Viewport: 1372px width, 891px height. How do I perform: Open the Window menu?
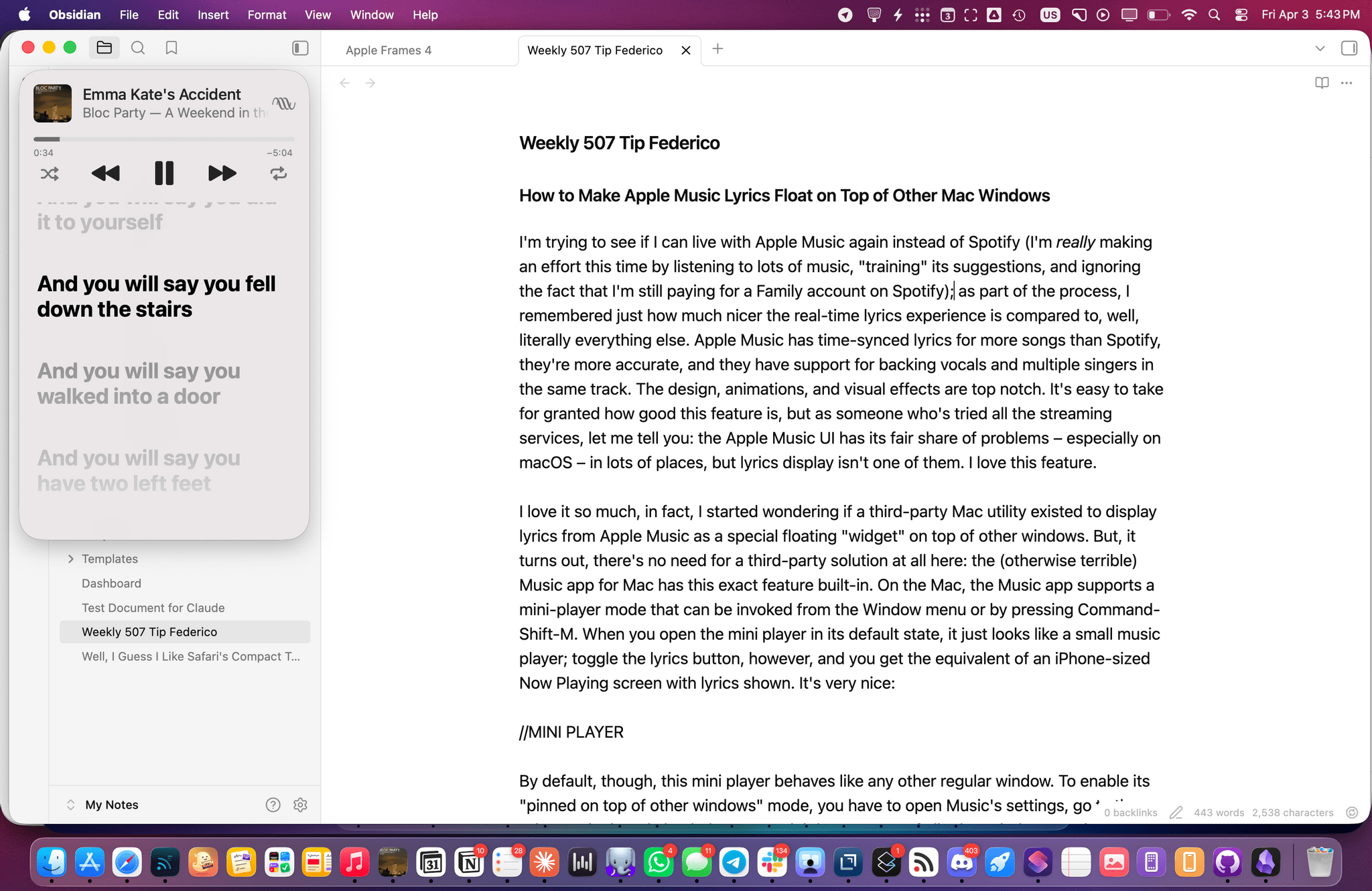click(x=372, y=15)
